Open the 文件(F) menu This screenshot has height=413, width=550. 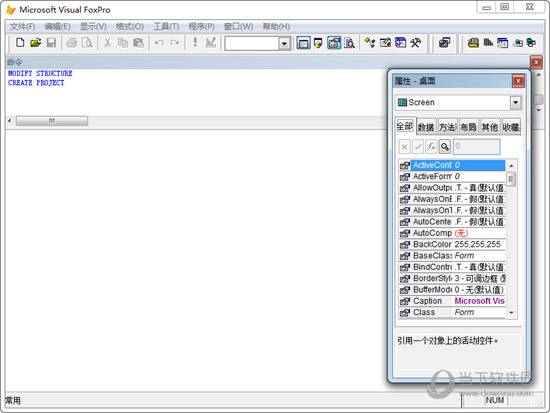click(x=22, y=27)
